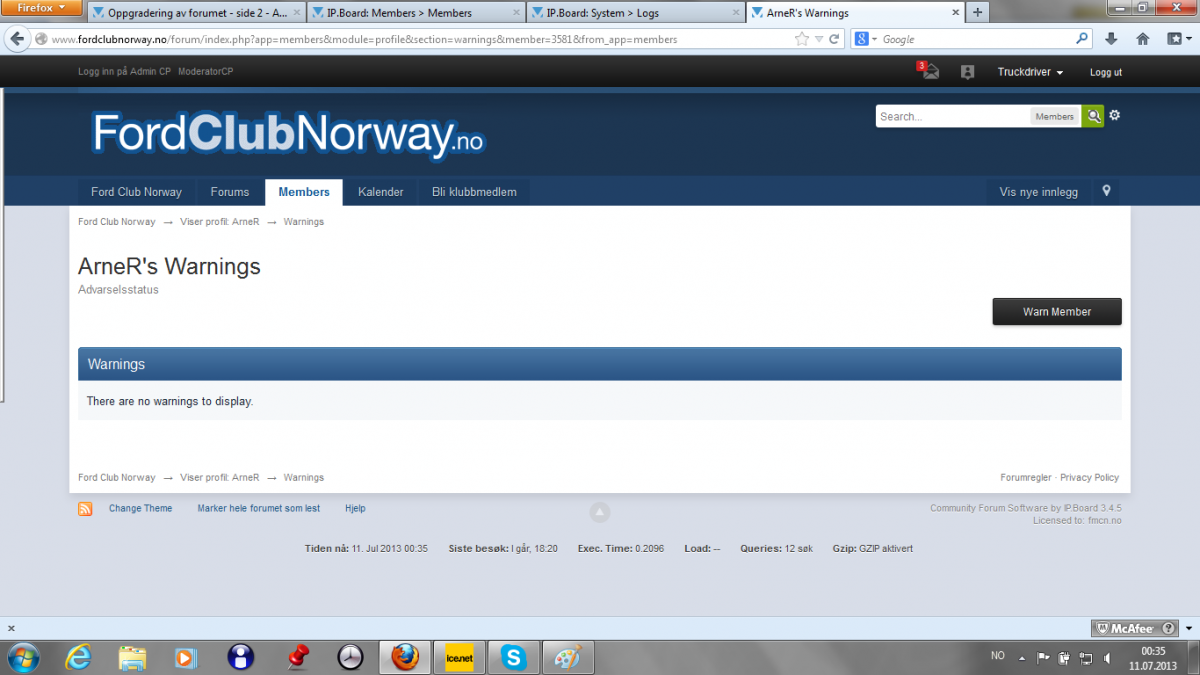Expand the Truckdriver user dropdown

pos(1030,72)
